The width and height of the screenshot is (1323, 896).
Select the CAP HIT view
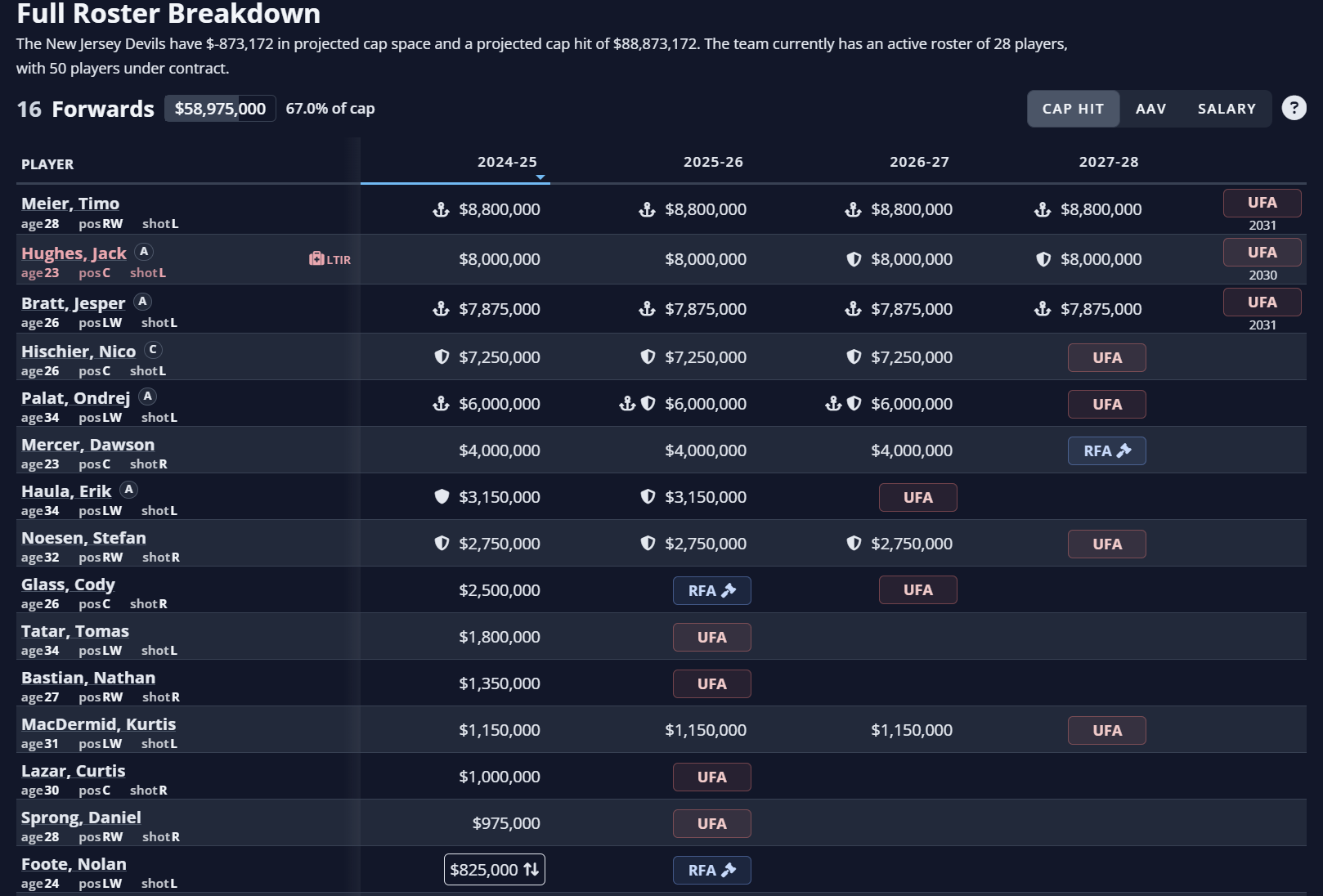tap(1073, 109)
